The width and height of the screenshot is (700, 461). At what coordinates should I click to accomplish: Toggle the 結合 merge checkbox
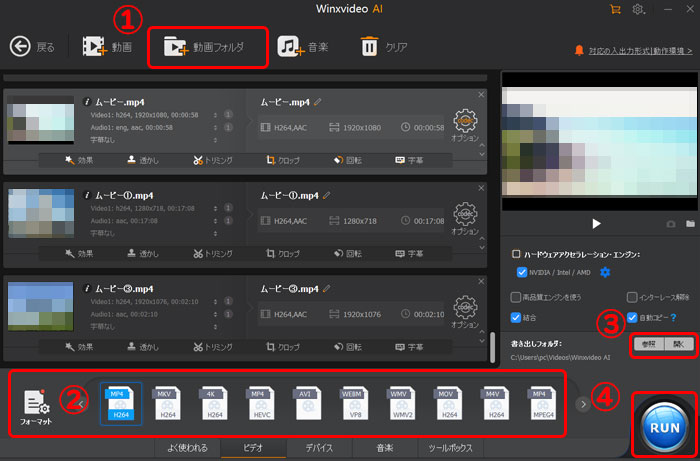pos(516,318)
